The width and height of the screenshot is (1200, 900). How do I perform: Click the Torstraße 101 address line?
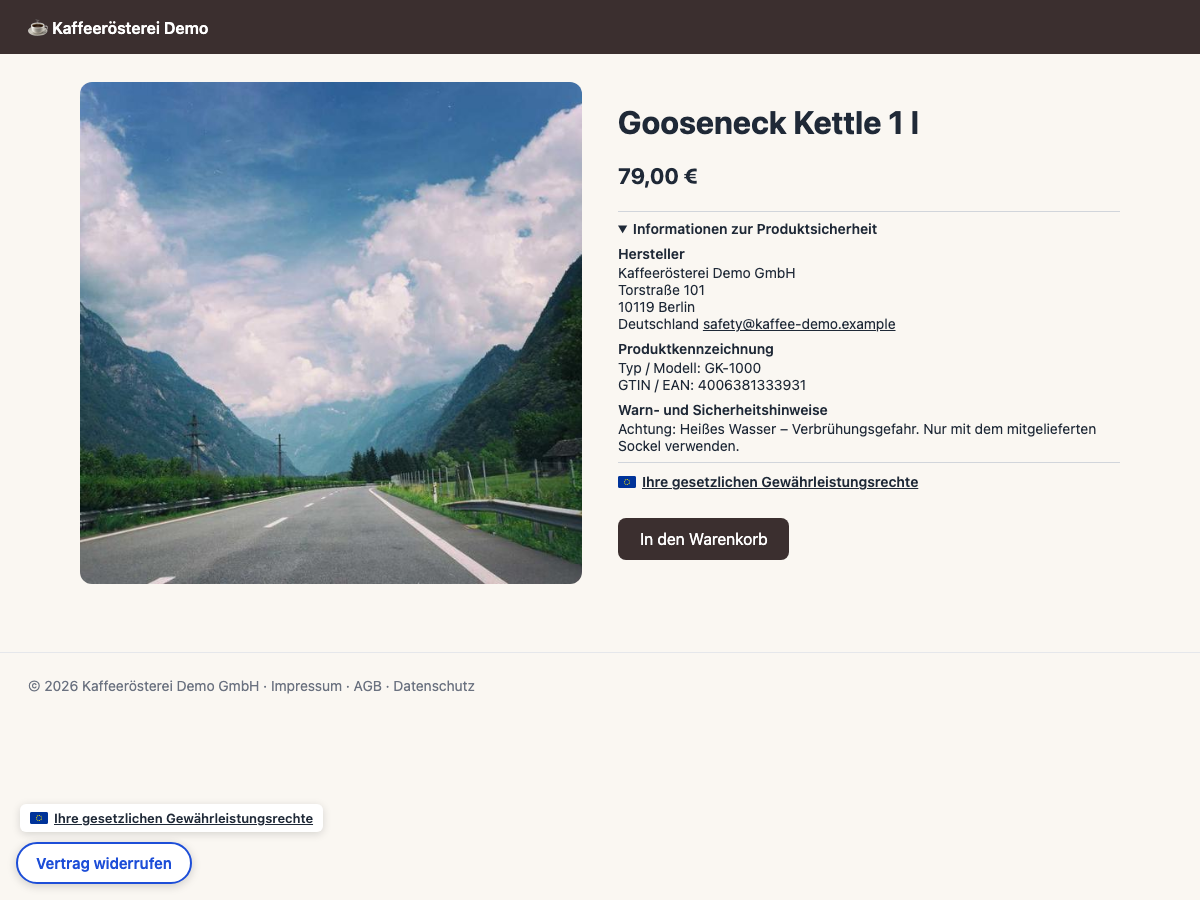pos(661,290)
